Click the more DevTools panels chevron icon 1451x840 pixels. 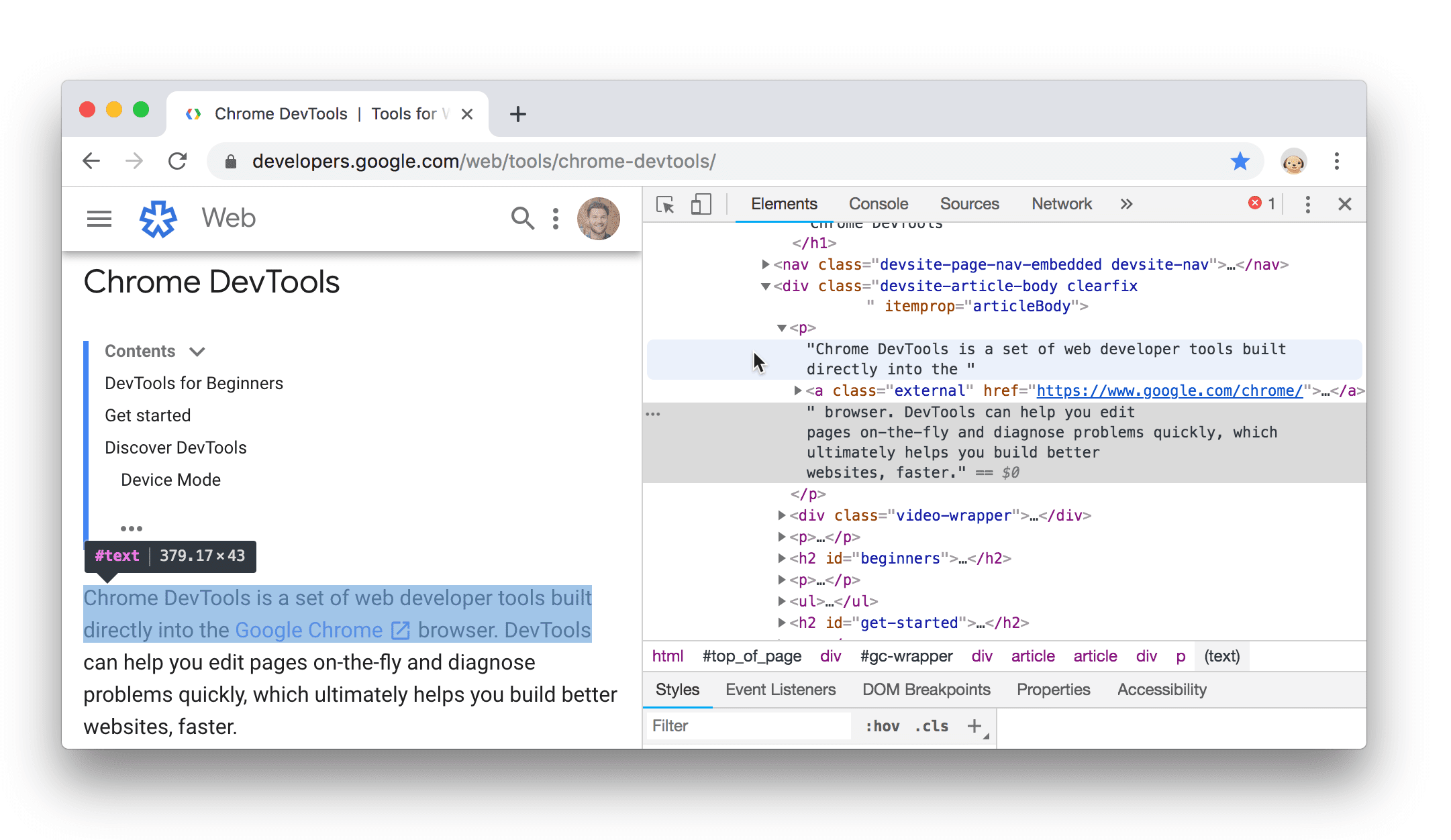pos(1126,205)
